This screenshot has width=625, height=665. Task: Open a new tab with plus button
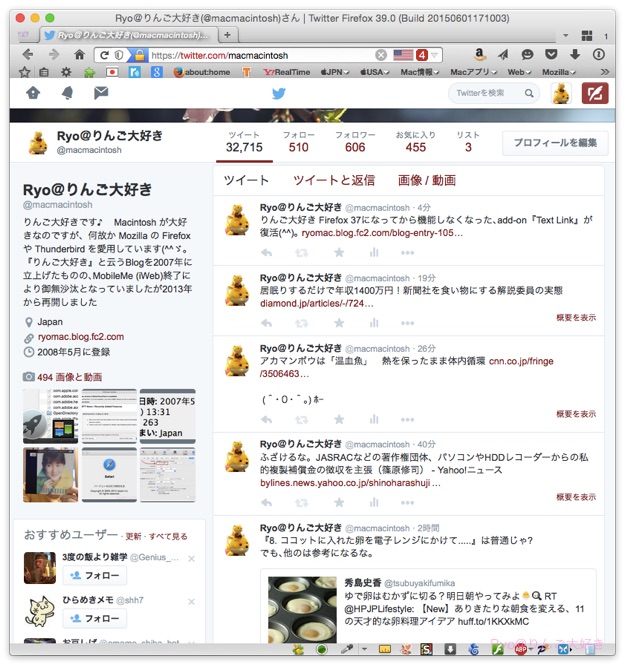[x=228, y=35]
